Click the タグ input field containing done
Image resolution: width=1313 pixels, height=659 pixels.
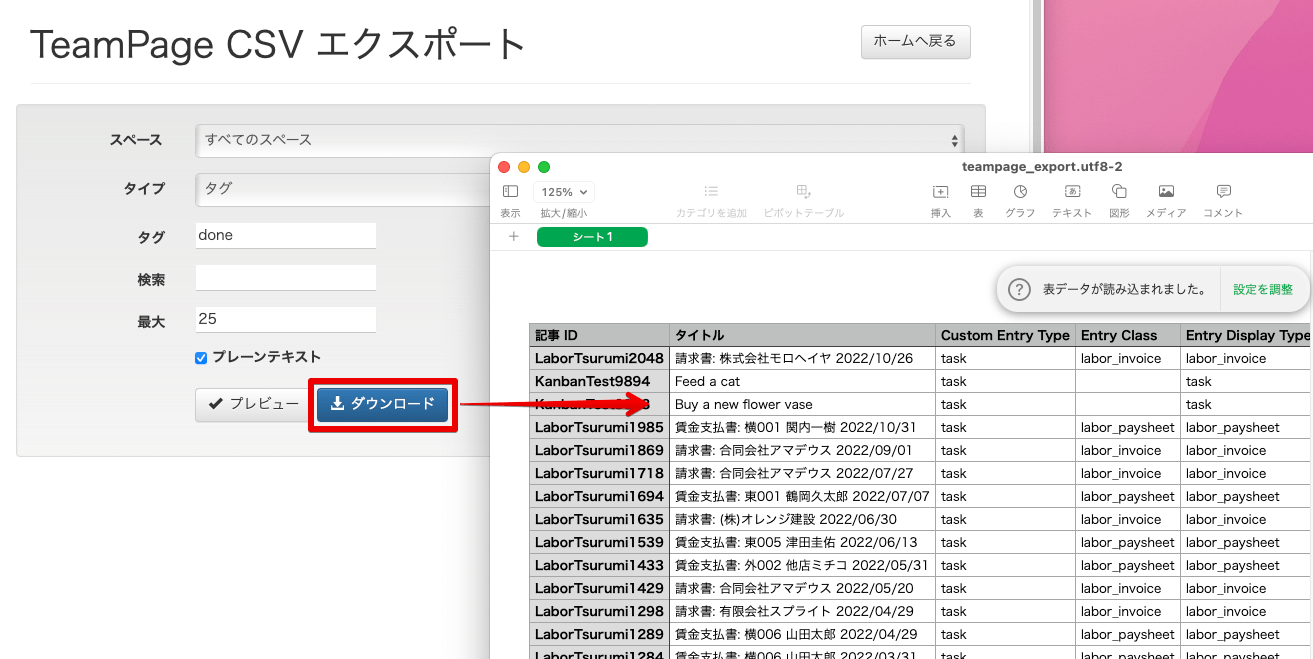286,236
